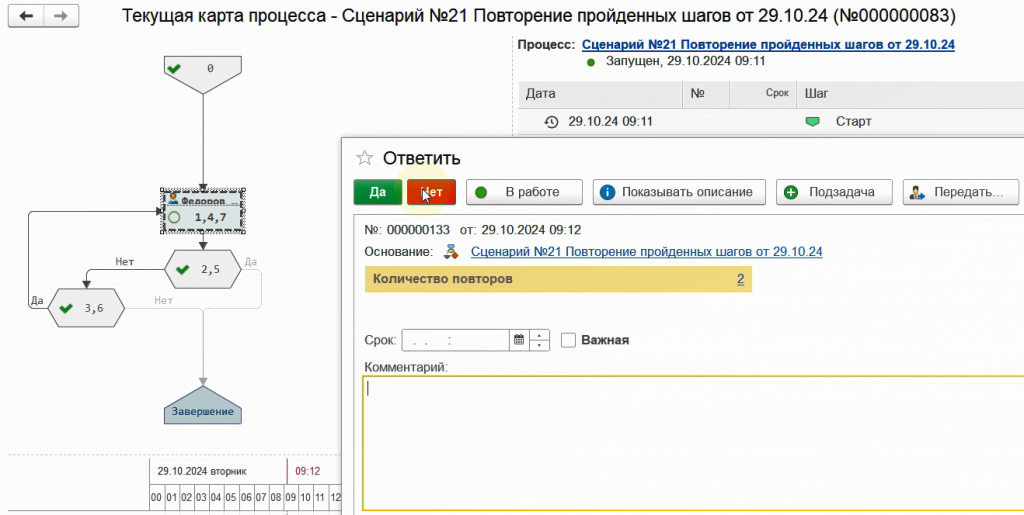Click the forward navigation arrow
This screenshot has height=515, width=1024.
[x=61, y=16]
